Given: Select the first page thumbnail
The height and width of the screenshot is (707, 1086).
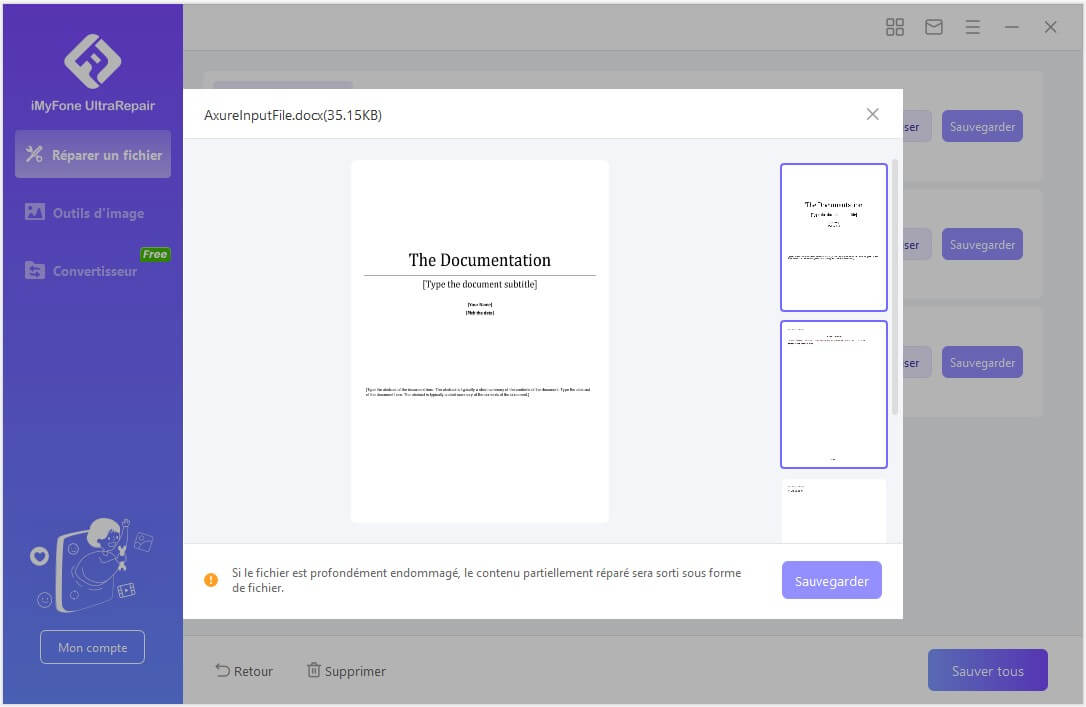Looking at the screenshot, I should [x=833, y=237].
